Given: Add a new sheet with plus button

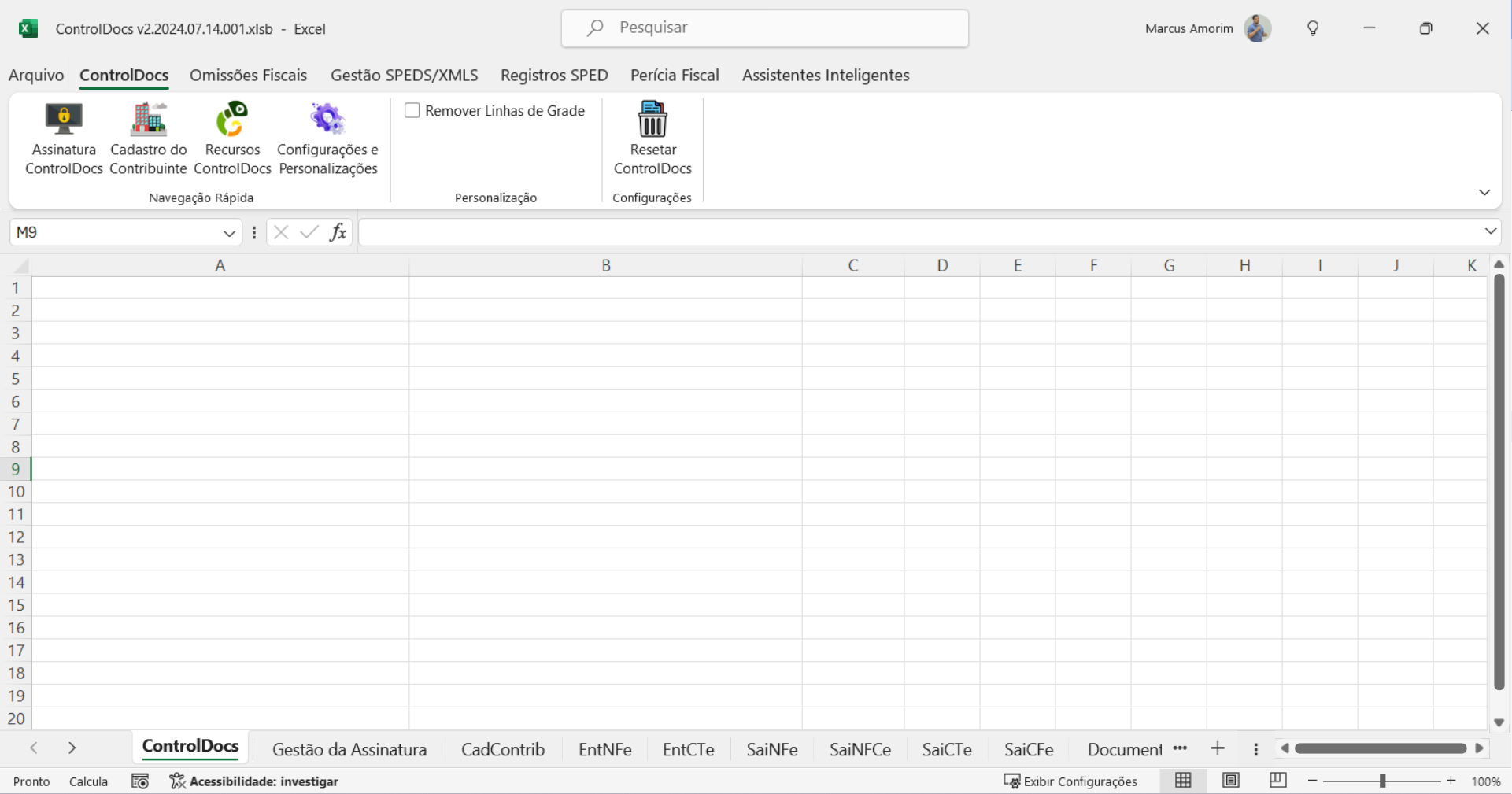Looking at the screenshot, I should 1217,748.
